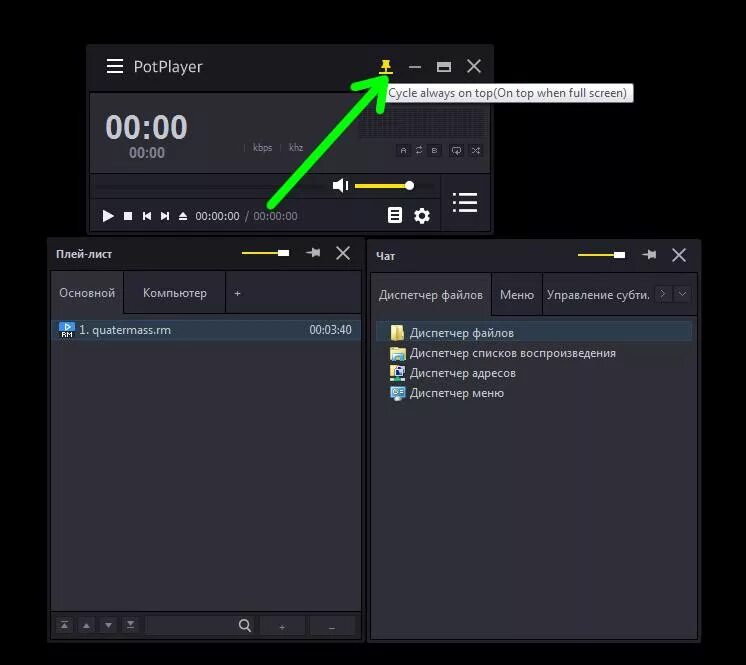The image size is (746, 665).
Task: Click the 00:03:40 duration value
Action: 331,330
